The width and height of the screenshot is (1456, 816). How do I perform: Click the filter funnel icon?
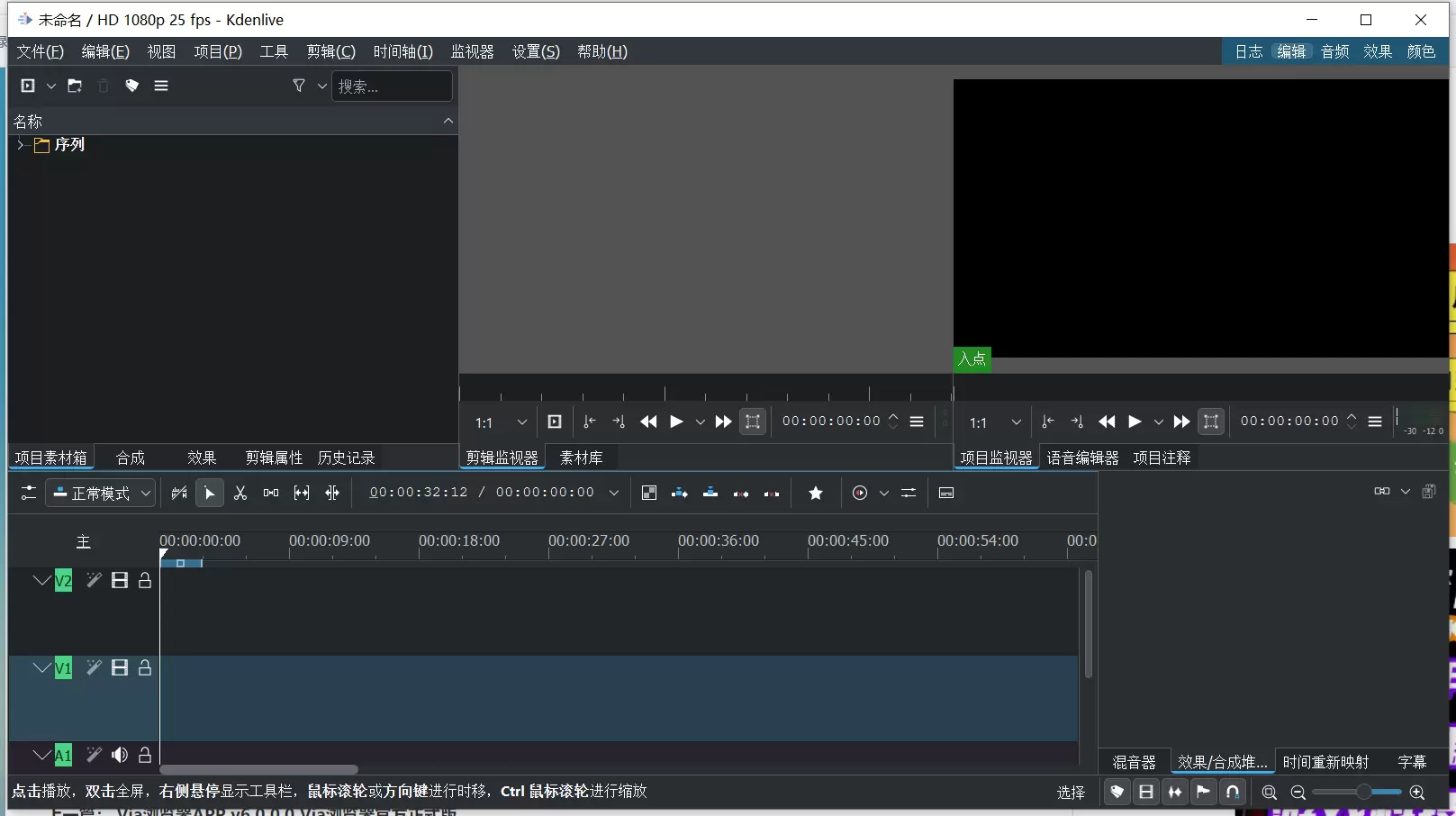299,86
